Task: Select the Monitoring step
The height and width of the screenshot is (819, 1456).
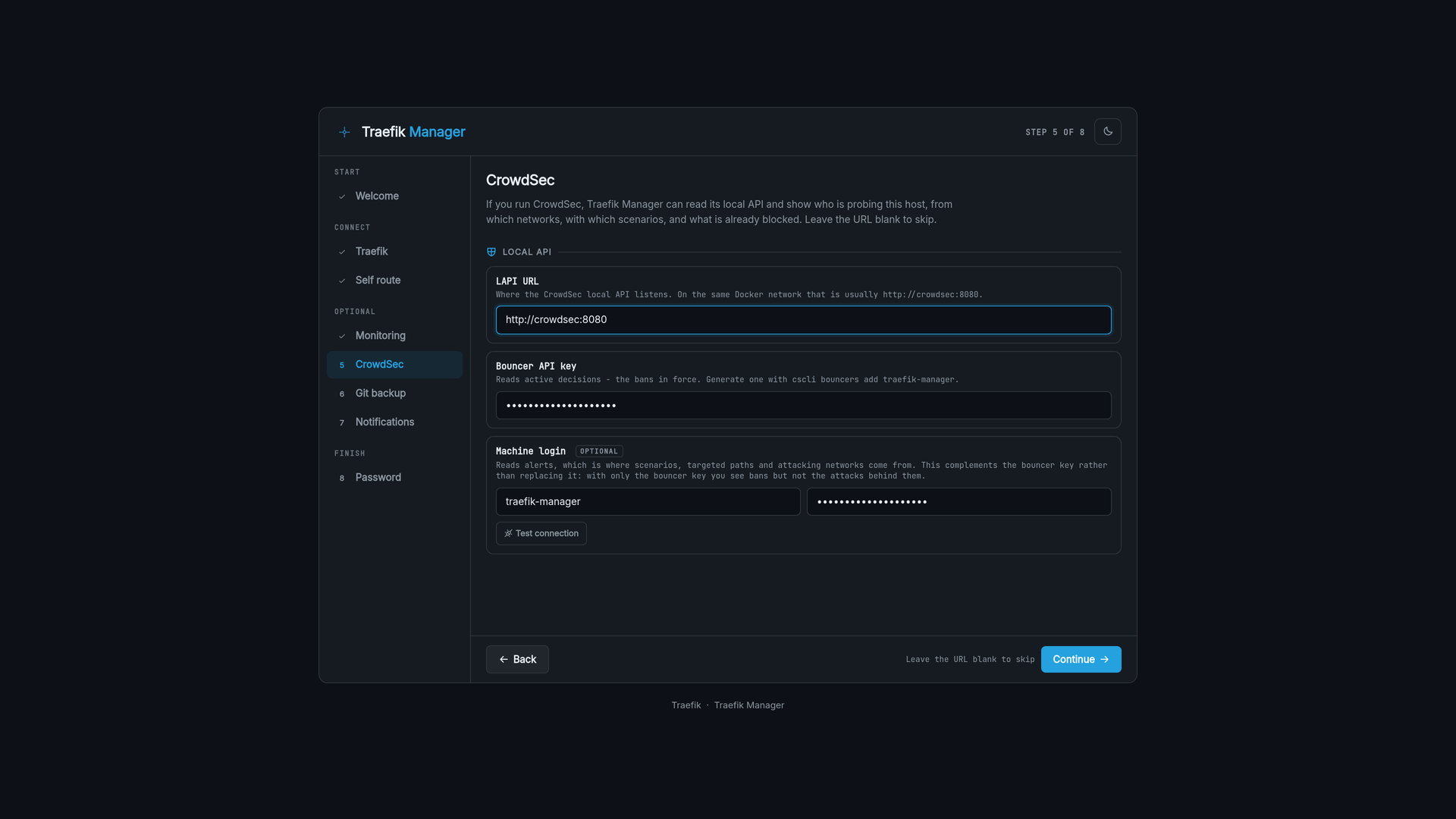Action: [x=394, y=336]
